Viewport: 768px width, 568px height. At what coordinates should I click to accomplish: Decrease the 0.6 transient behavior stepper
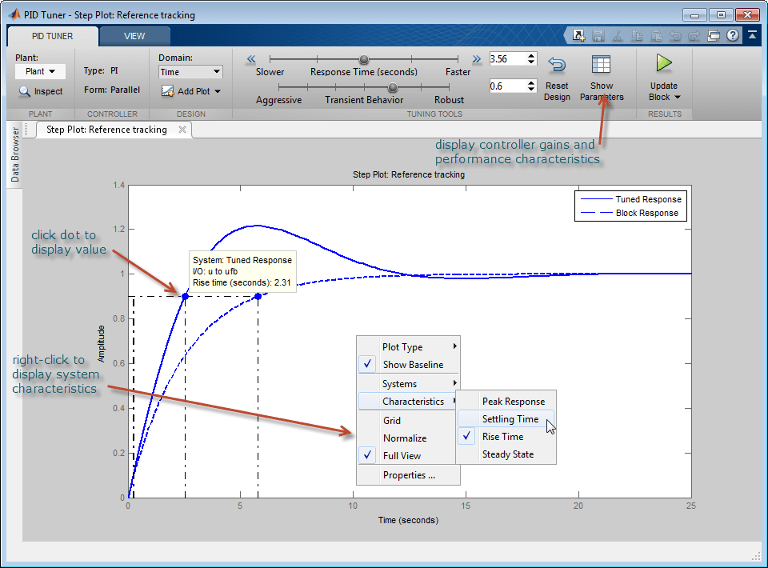[531, 89]
